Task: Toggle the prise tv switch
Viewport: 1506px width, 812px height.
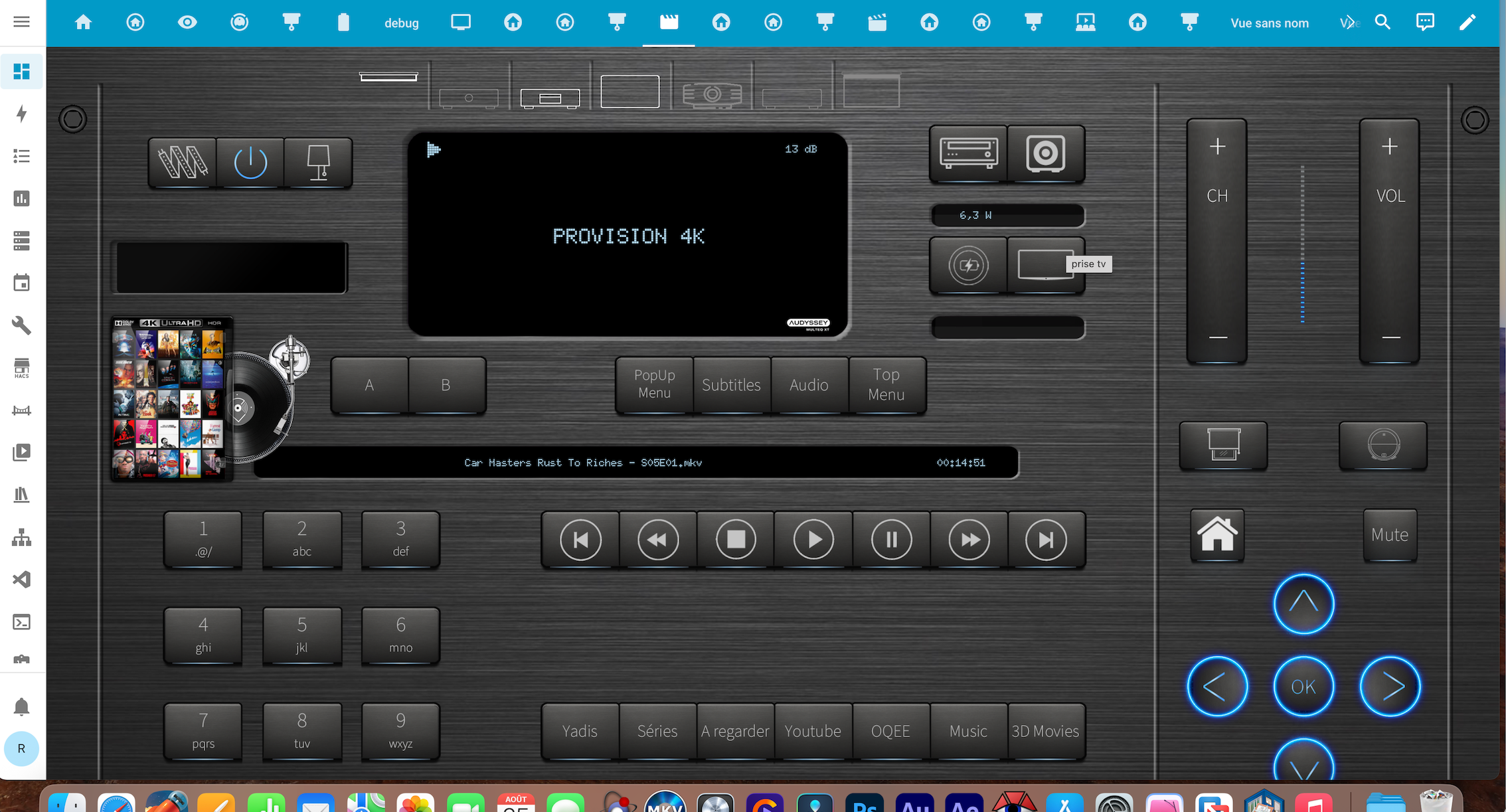Action: (x=1046, y=265)
